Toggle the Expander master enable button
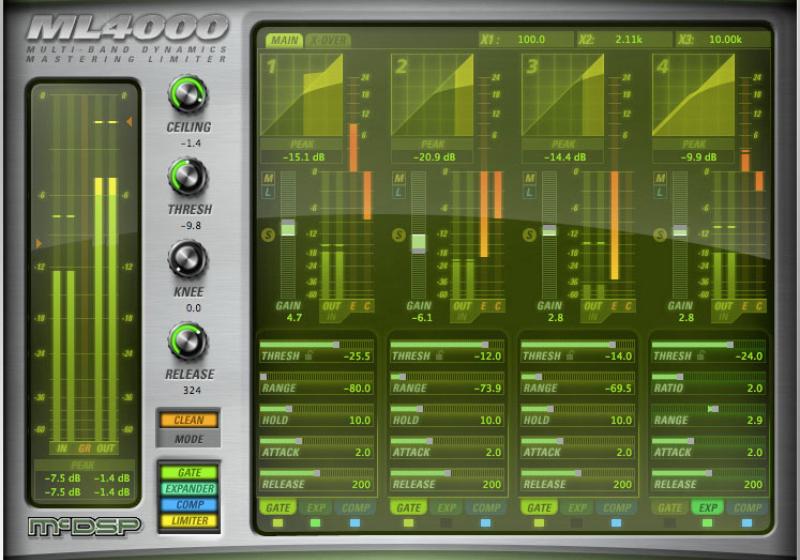800x560 pixels. (x=189, y=489)
